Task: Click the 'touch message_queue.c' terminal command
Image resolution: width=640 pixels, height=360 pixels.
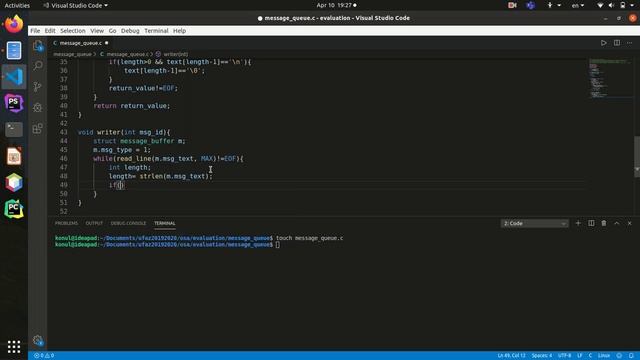Action: 309,238
